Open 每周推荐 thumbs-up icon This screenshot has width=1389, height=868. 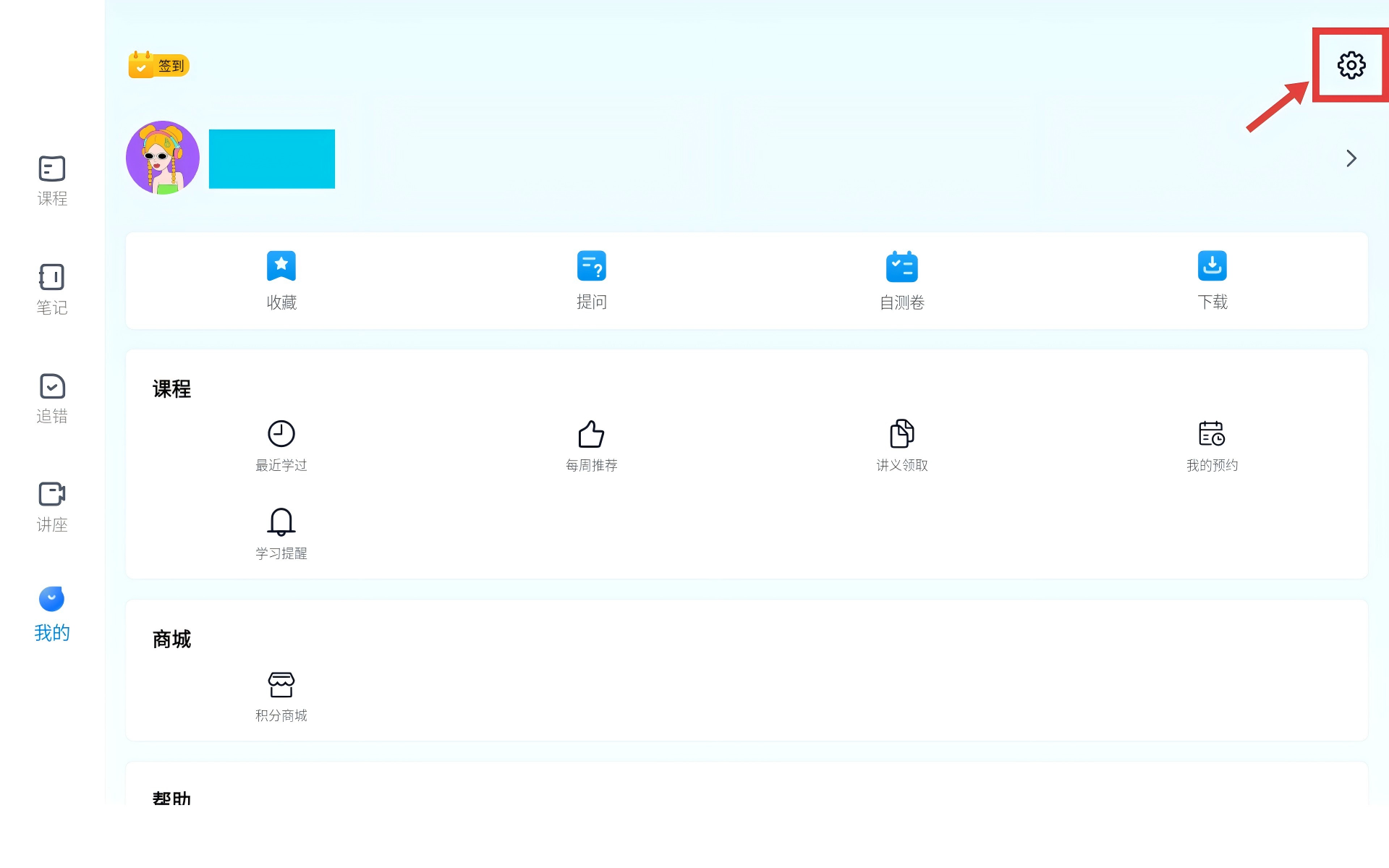click(591, 433)
